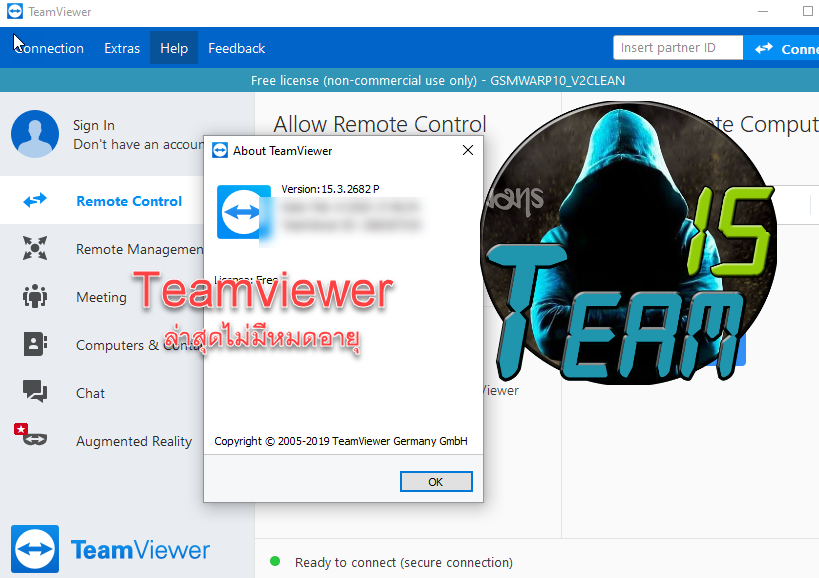Click the TeamViewer logo at bottom left
Viewport: 819px width, 578px height.
(x=35, y=549)
